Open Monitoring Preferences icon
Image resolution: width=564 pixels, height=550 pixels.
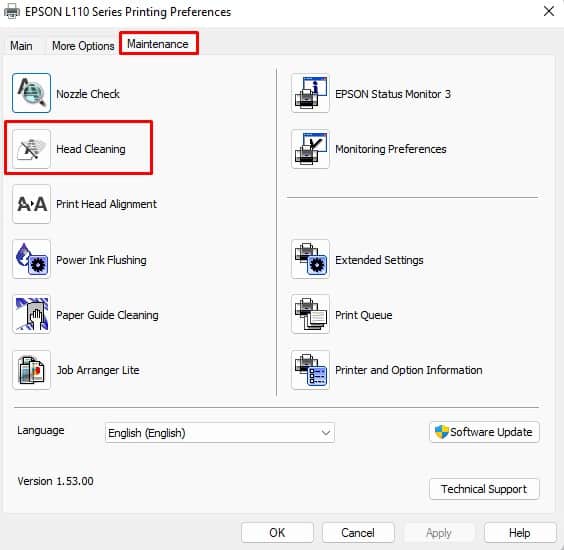click(310, 149)
